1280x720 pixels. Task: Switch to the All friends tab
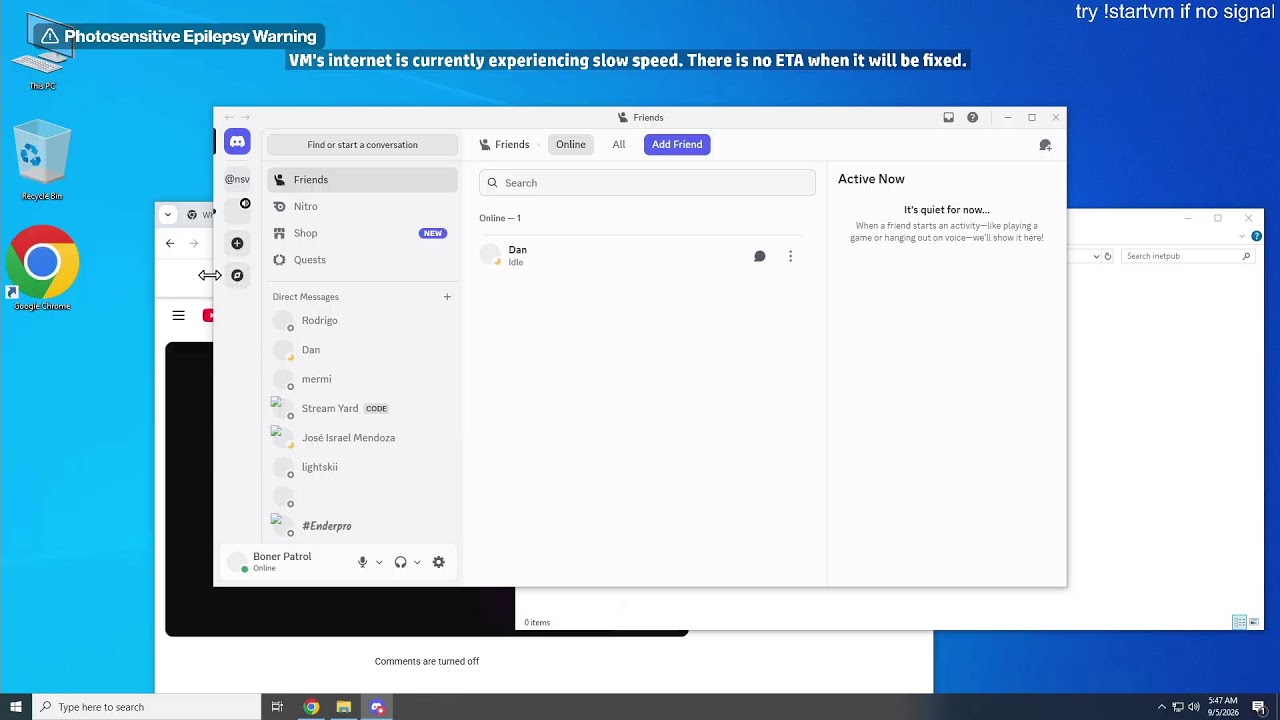(619, 144)
